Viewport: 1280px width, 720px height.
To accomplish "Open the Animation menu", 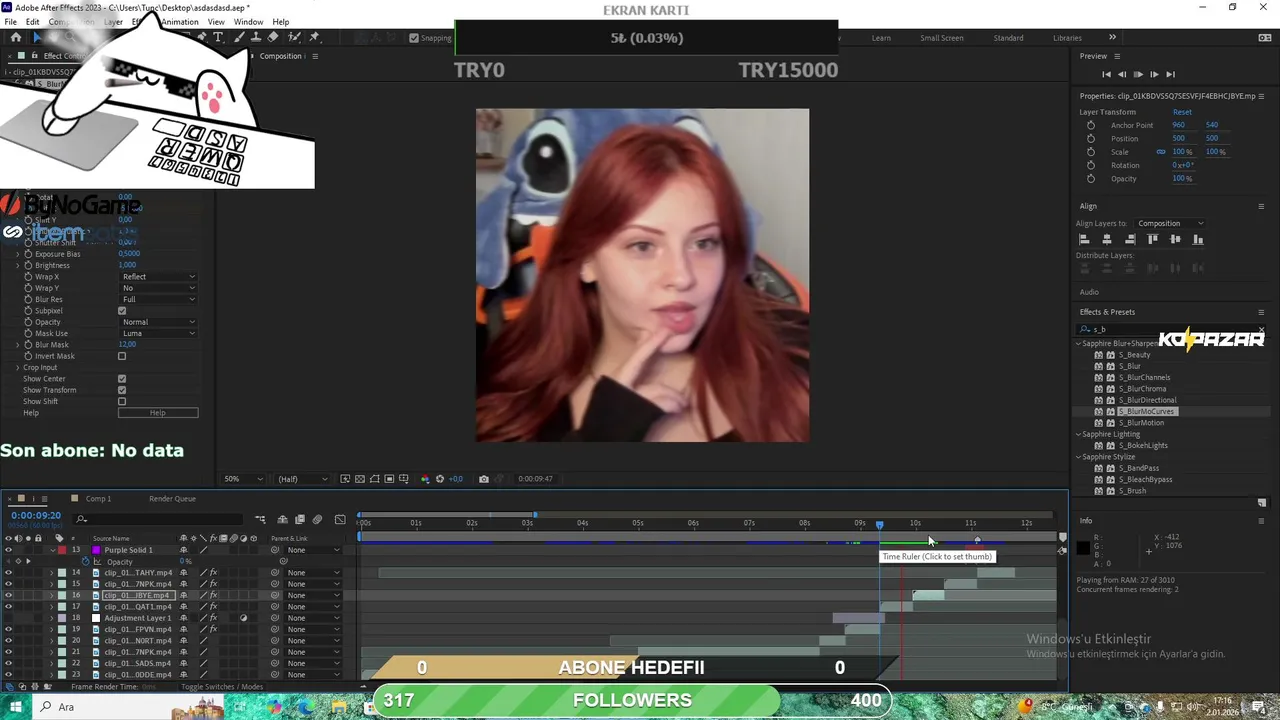I will pyautogui.click(x=179, y=22).
